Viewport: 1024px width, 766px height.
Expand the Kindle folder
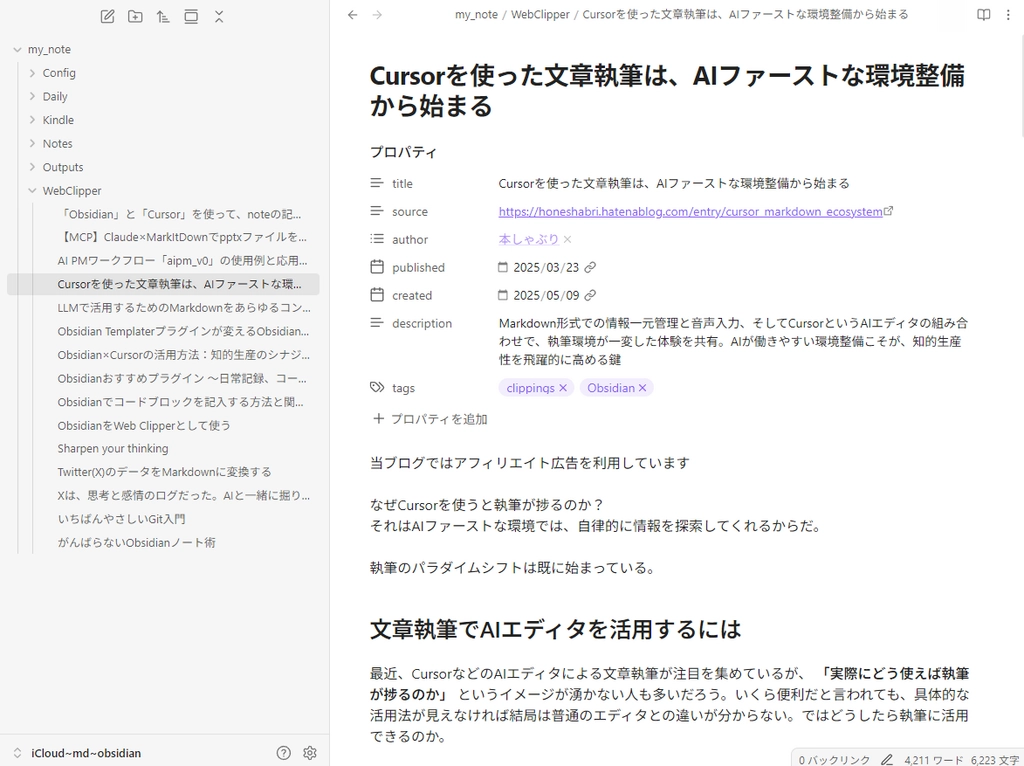coord(32,120)
